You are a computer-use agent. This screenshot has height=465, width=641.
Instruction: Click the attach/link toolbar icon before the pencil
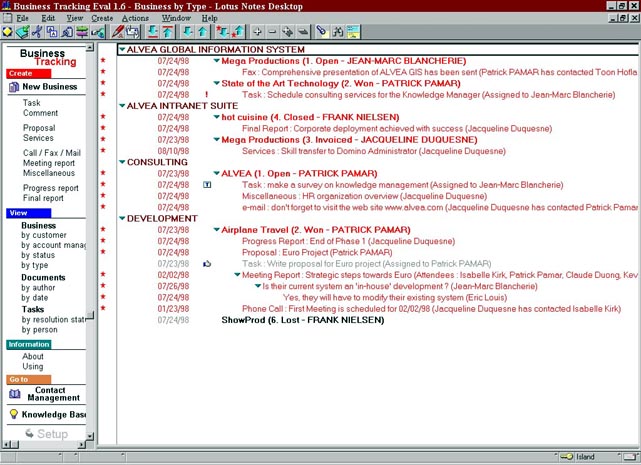[97, 31]
